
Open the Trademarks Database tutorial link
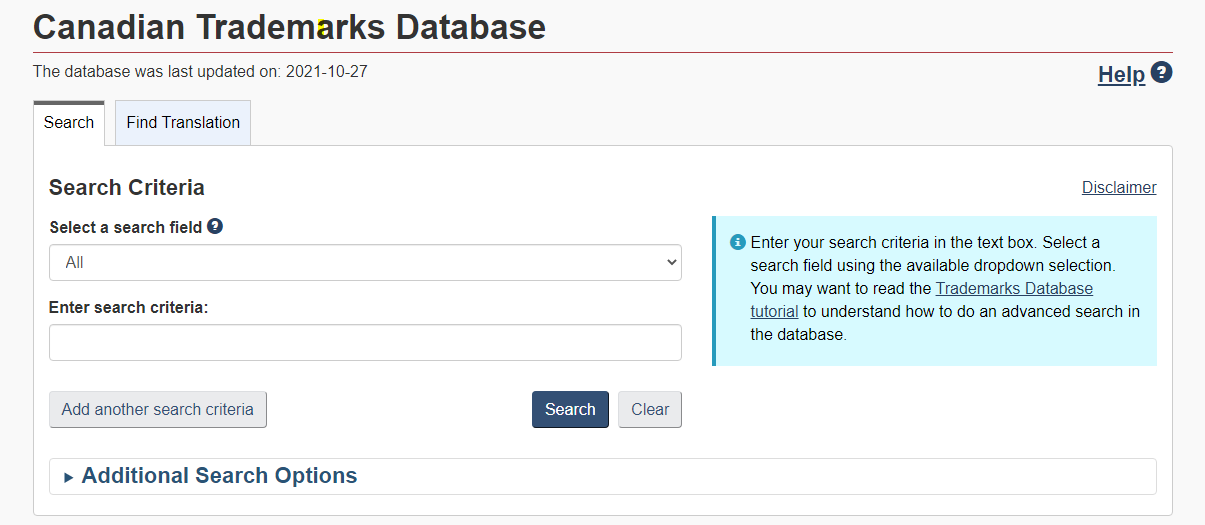point(1013,289)
